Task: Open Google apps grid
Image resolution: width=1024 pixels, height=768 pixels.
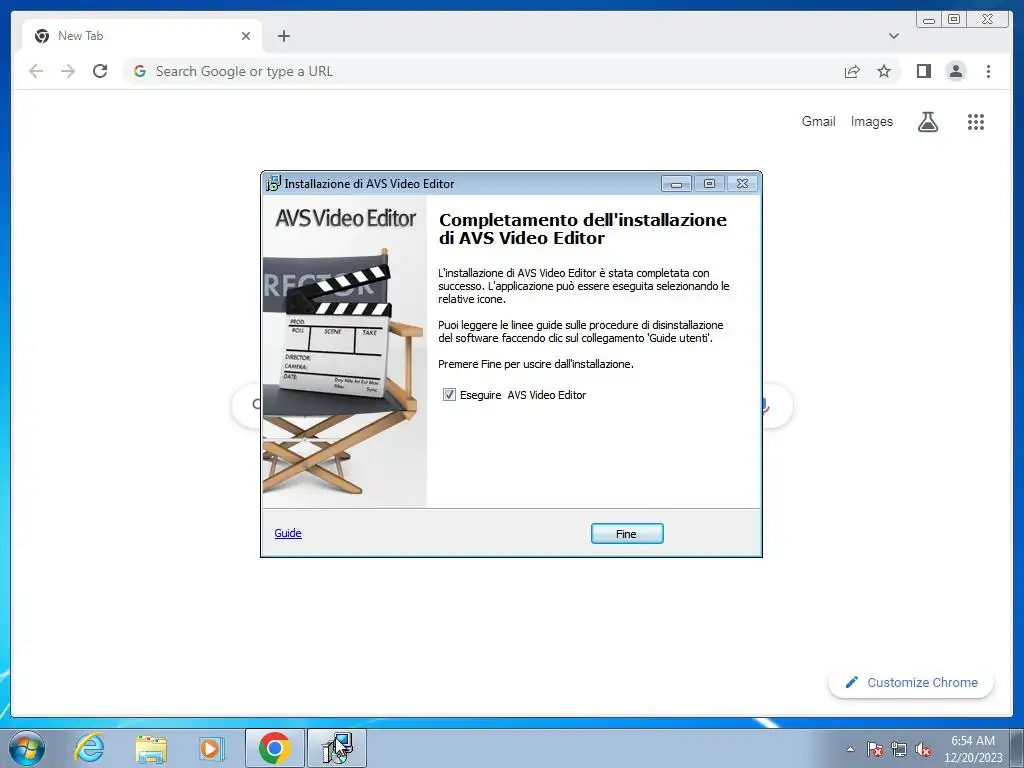Action: (976, 121)
